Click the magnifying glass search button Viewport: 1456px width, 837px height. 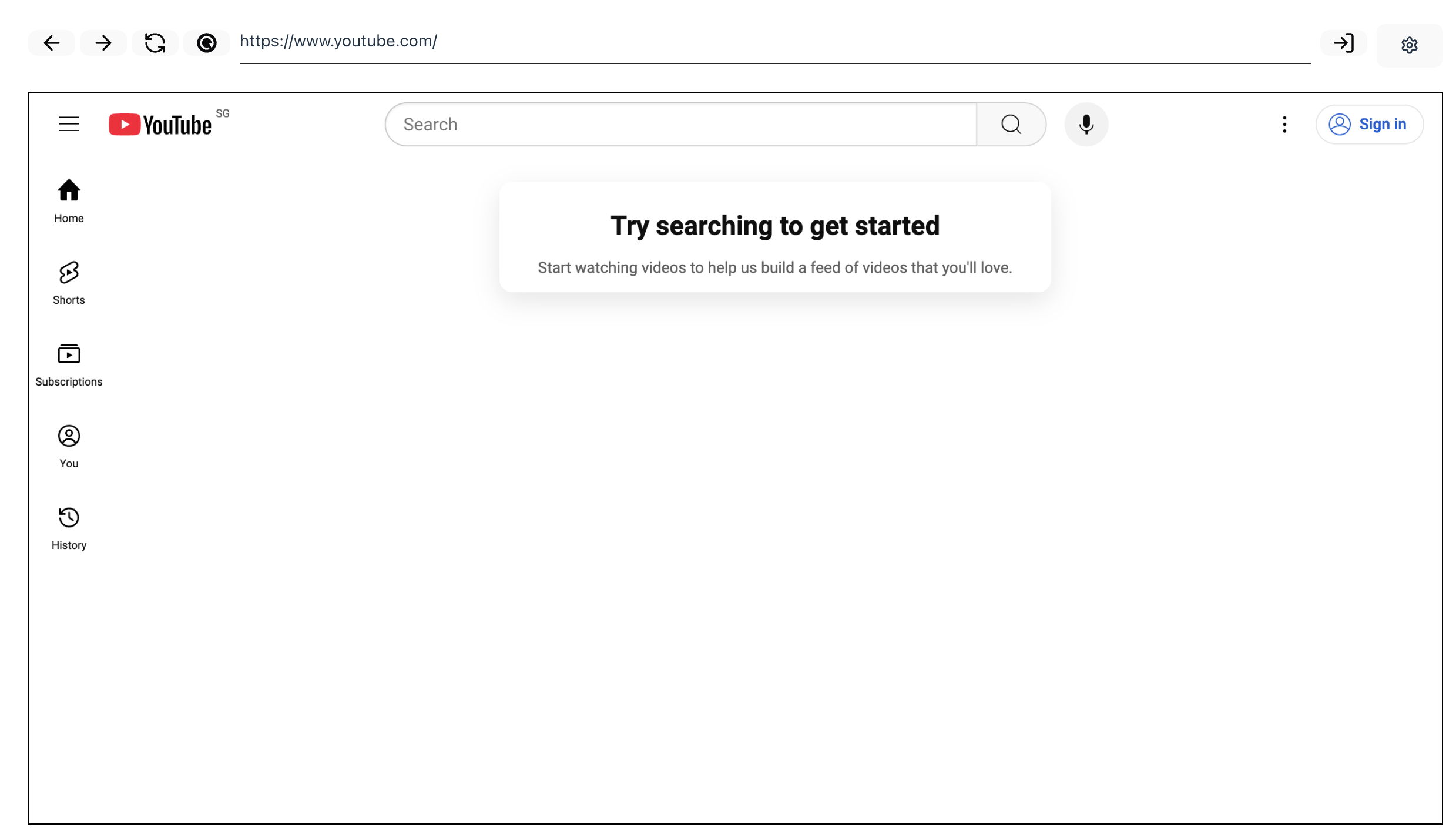click(x=1011, y=124)
